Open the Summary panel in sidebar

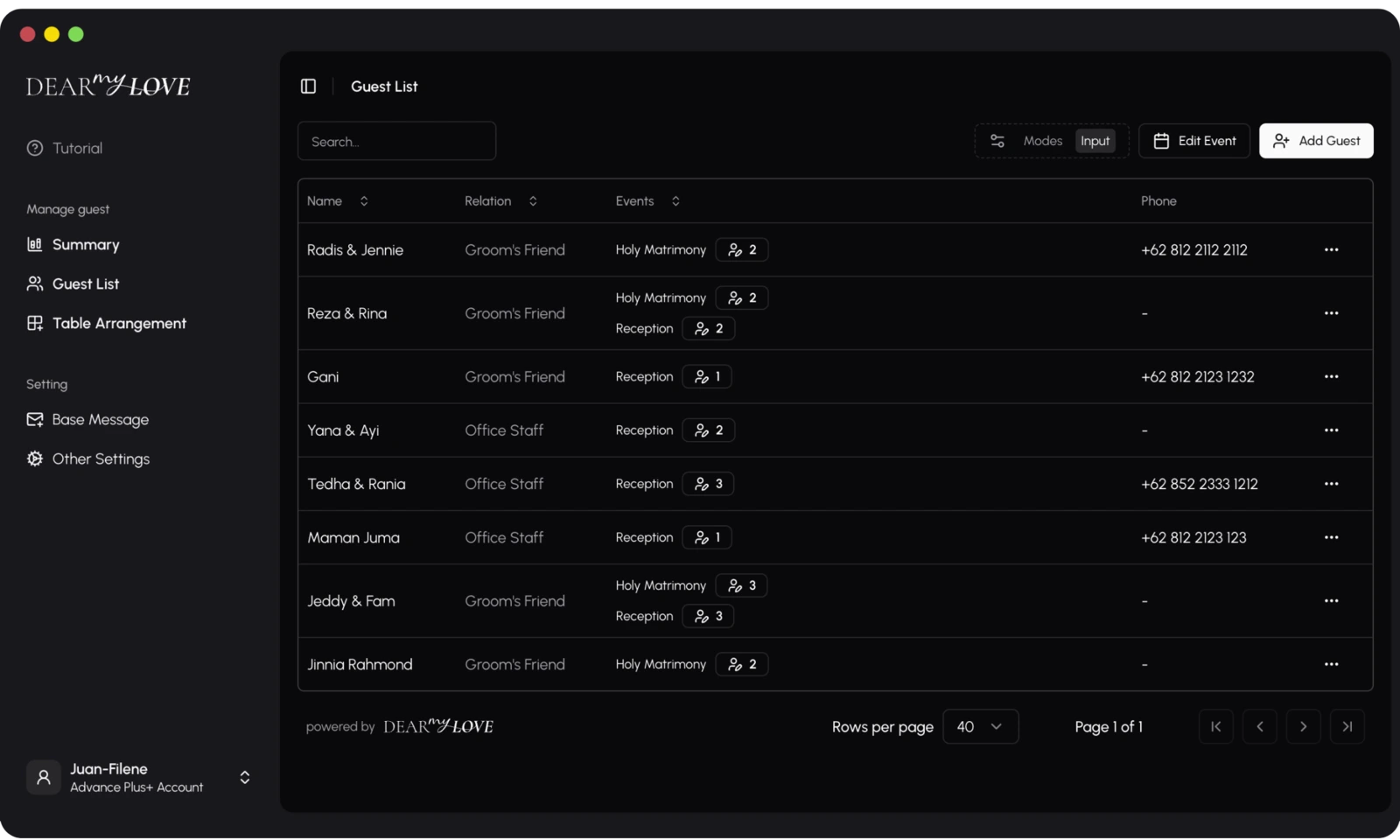85,244
